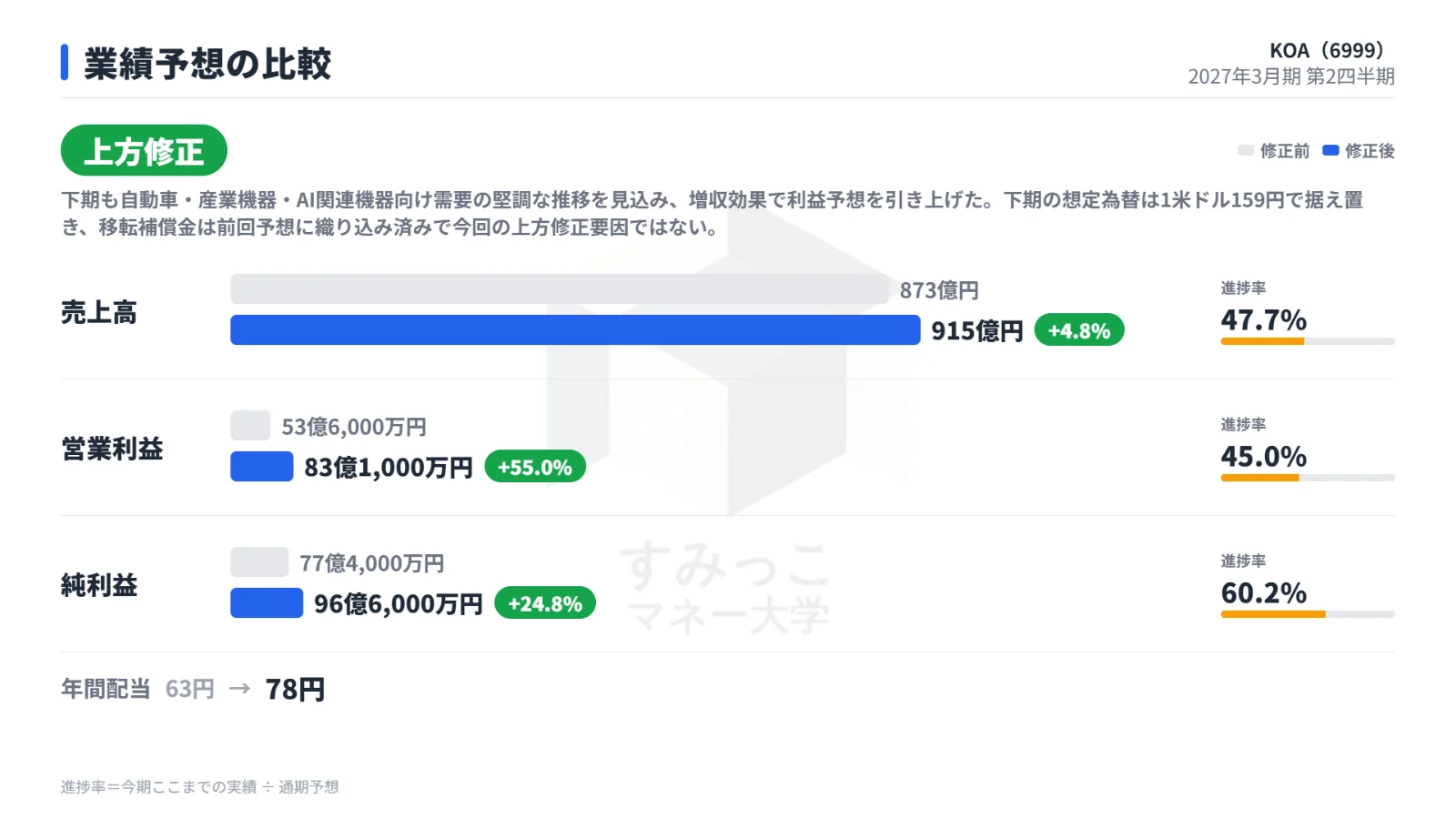Click the 売上高 row label
Screen dimensions: 1456x819
[99, 312]
